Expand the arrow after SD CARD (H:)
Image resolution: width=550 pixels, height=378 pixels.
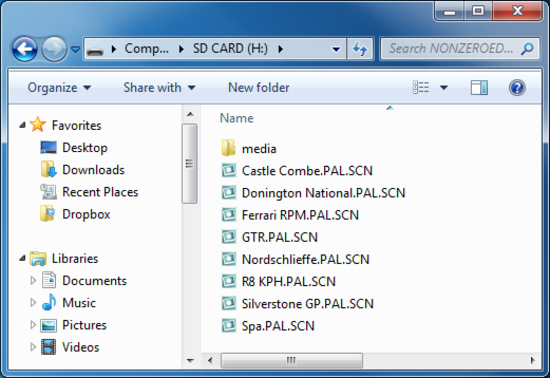pyautogui.click(x=280, y=49)
